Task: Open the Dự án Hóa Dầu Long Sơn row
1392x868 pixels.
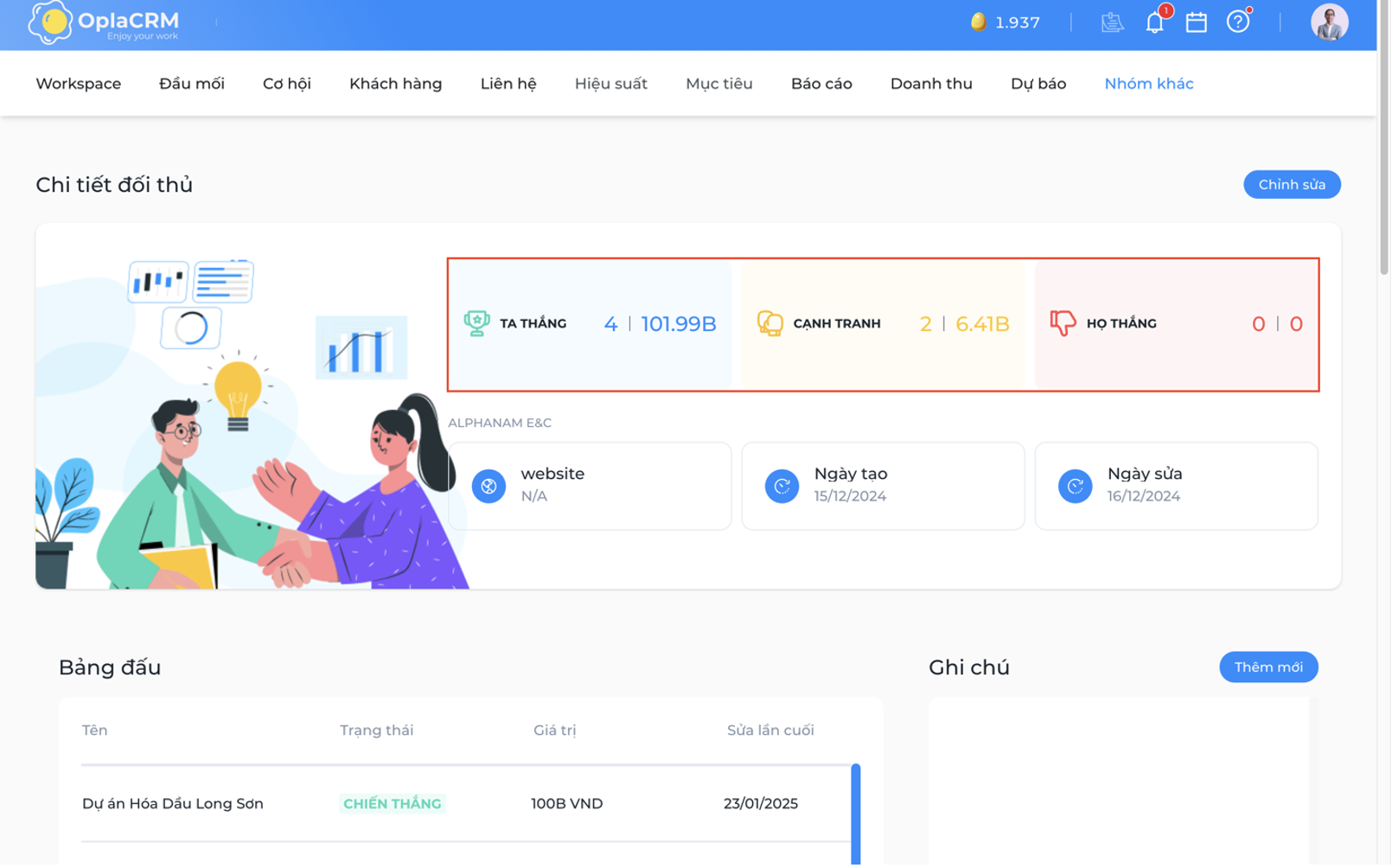Action: 466,803
